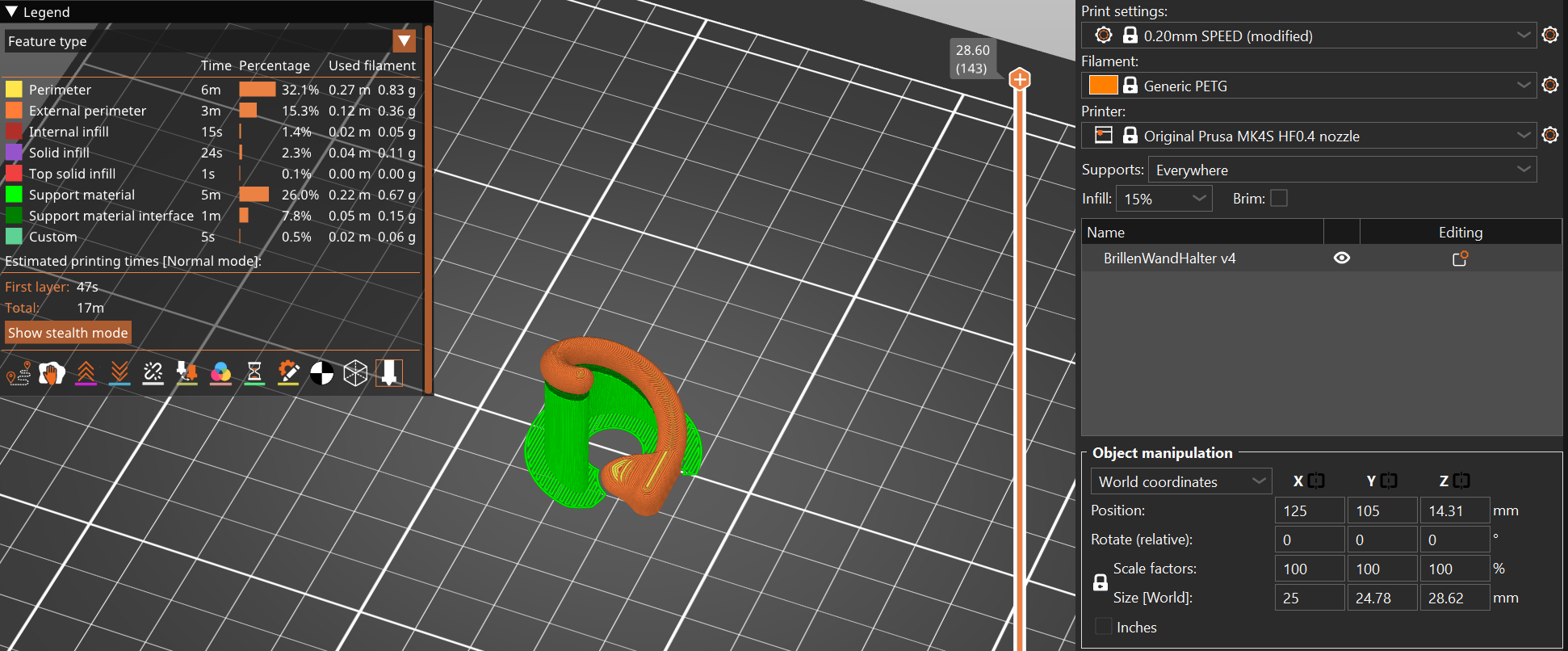The height and width of the screenshot is (651, 1568).
Task: Click External perimeter legend row
Action: tap(211, 111)
